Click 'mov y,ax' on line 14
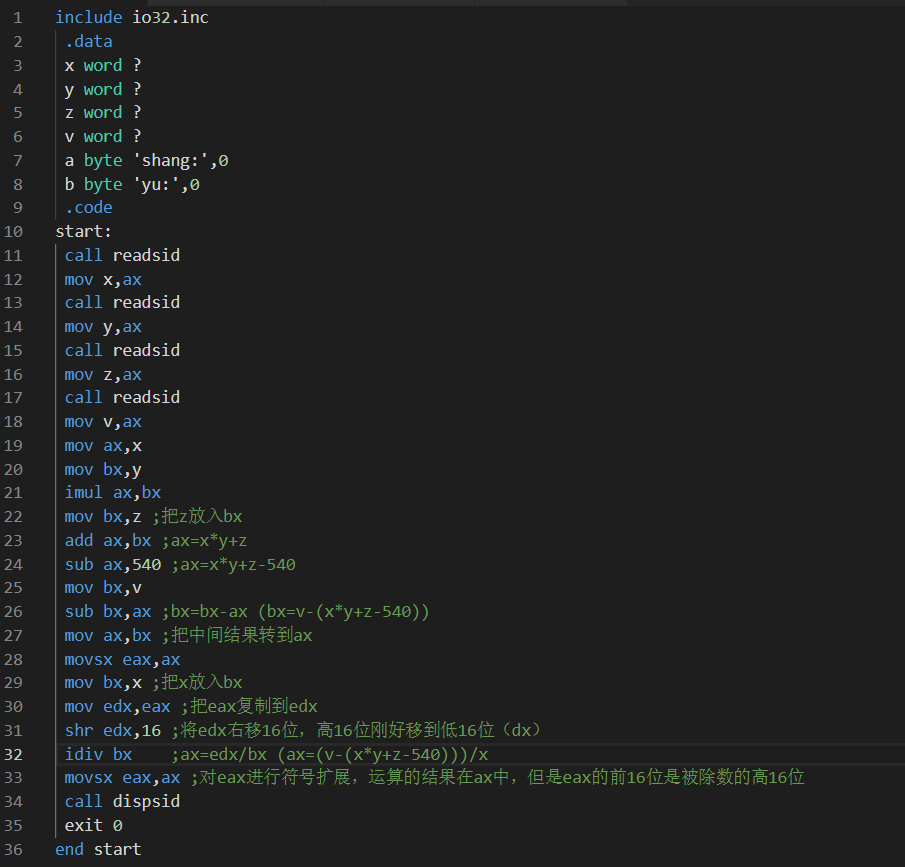The width and height of the screenshot is (905, 867). 103,327
